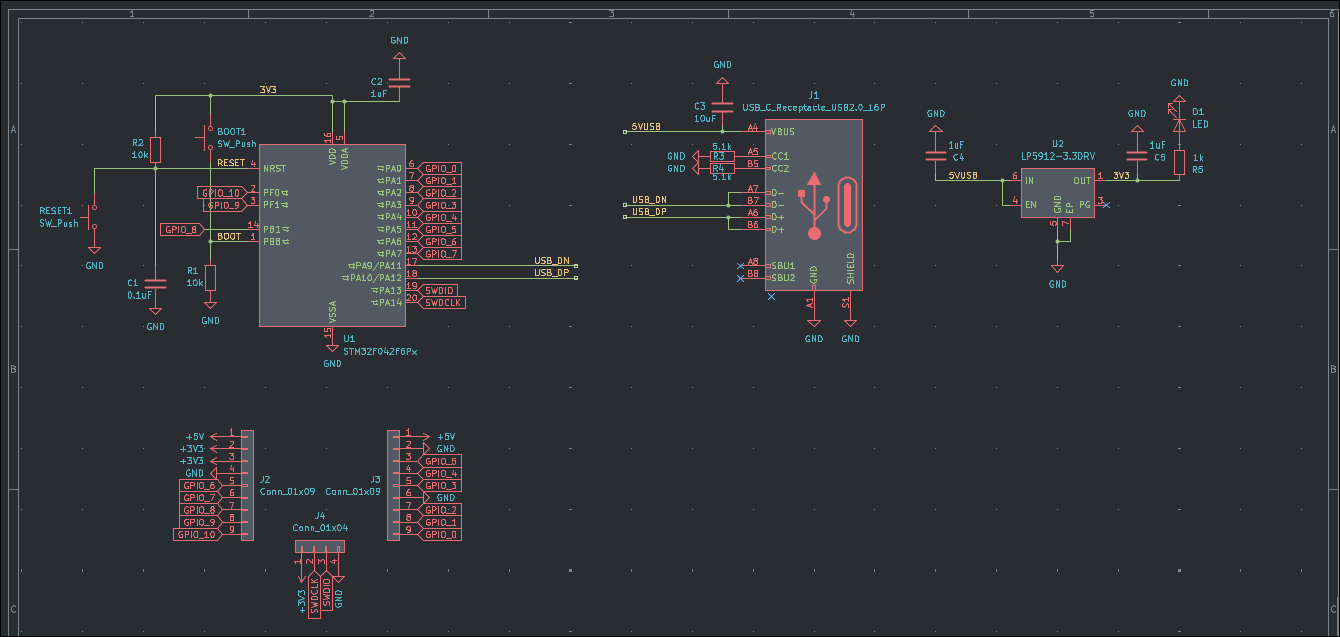1340x637 pixels.
Task: Click the no-connect marker on SBU1 pin
Action: 740,265
